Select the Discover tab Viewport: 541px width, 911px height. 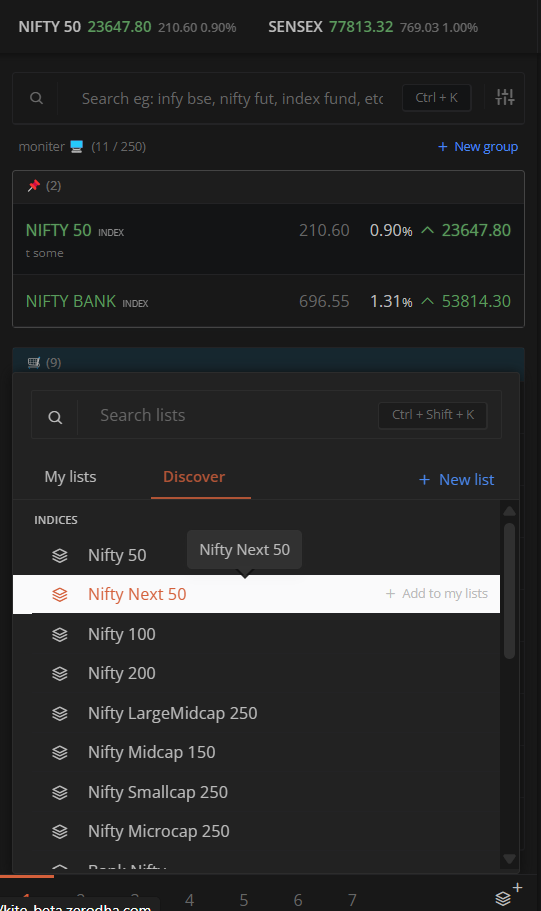pos(194,477)
